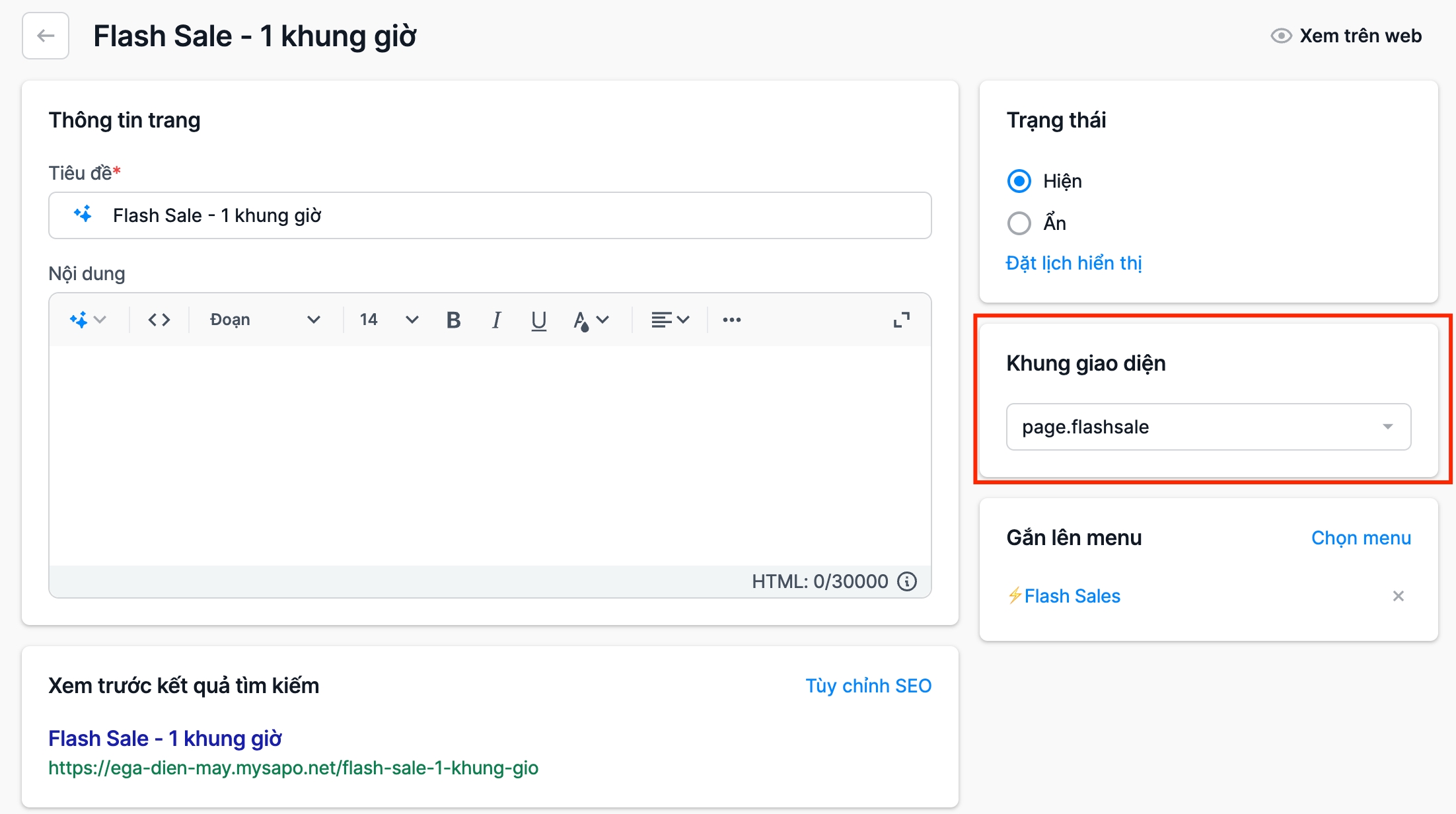Viewport: 1456px width, 814px height.
Task: Click the AI sparkle icon in title field
Action: (83, 215)
